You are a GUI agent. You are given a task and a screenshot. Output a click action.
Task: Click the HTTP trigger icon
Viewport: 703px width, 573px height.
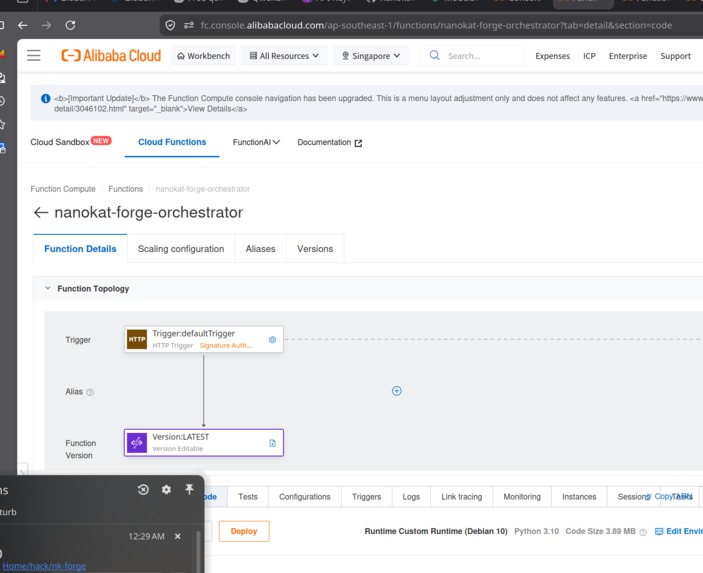pos(137,339)
